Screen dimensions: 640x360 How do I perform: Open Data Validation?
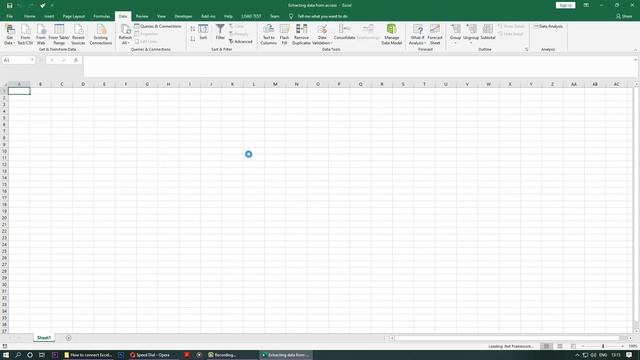click(x=322, y=34)
